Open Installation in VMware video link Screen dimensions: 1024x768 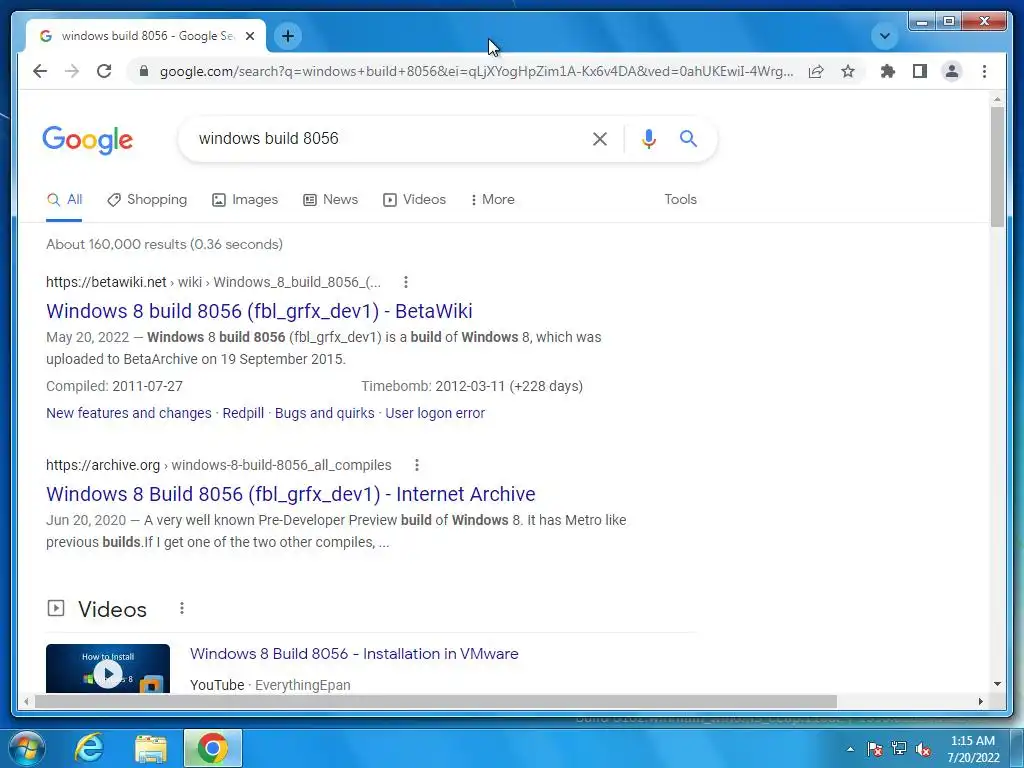coord(354,654)
